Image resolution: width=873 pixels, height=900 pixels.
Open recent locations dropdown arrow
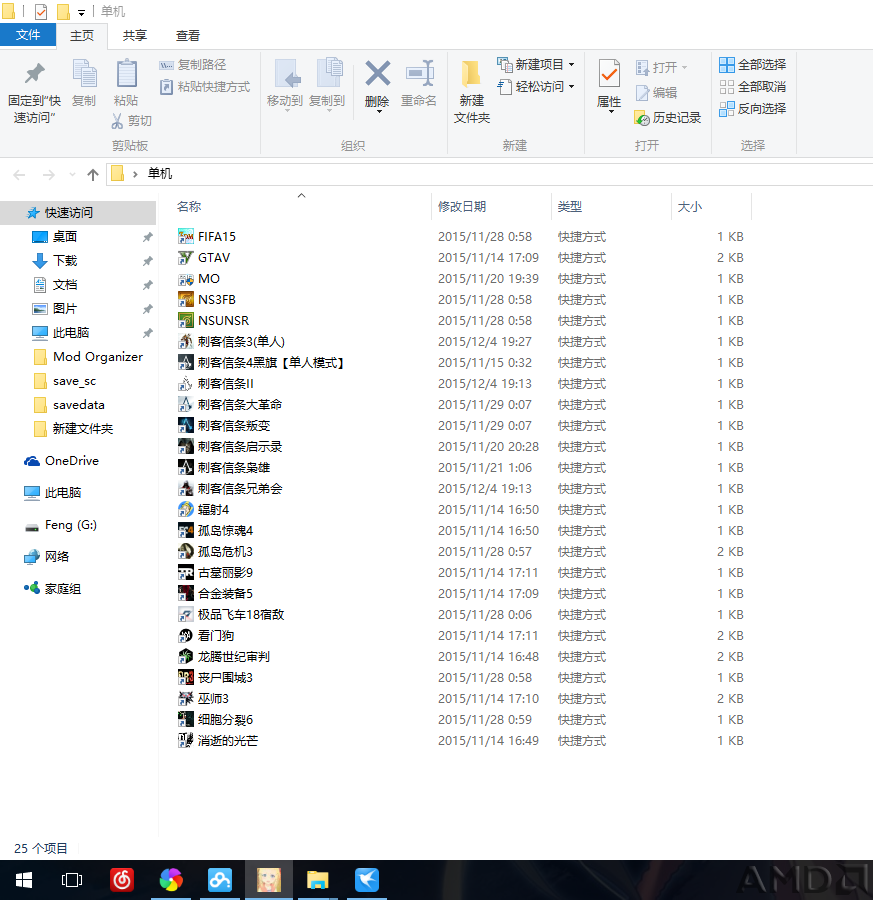coord(72,174)
